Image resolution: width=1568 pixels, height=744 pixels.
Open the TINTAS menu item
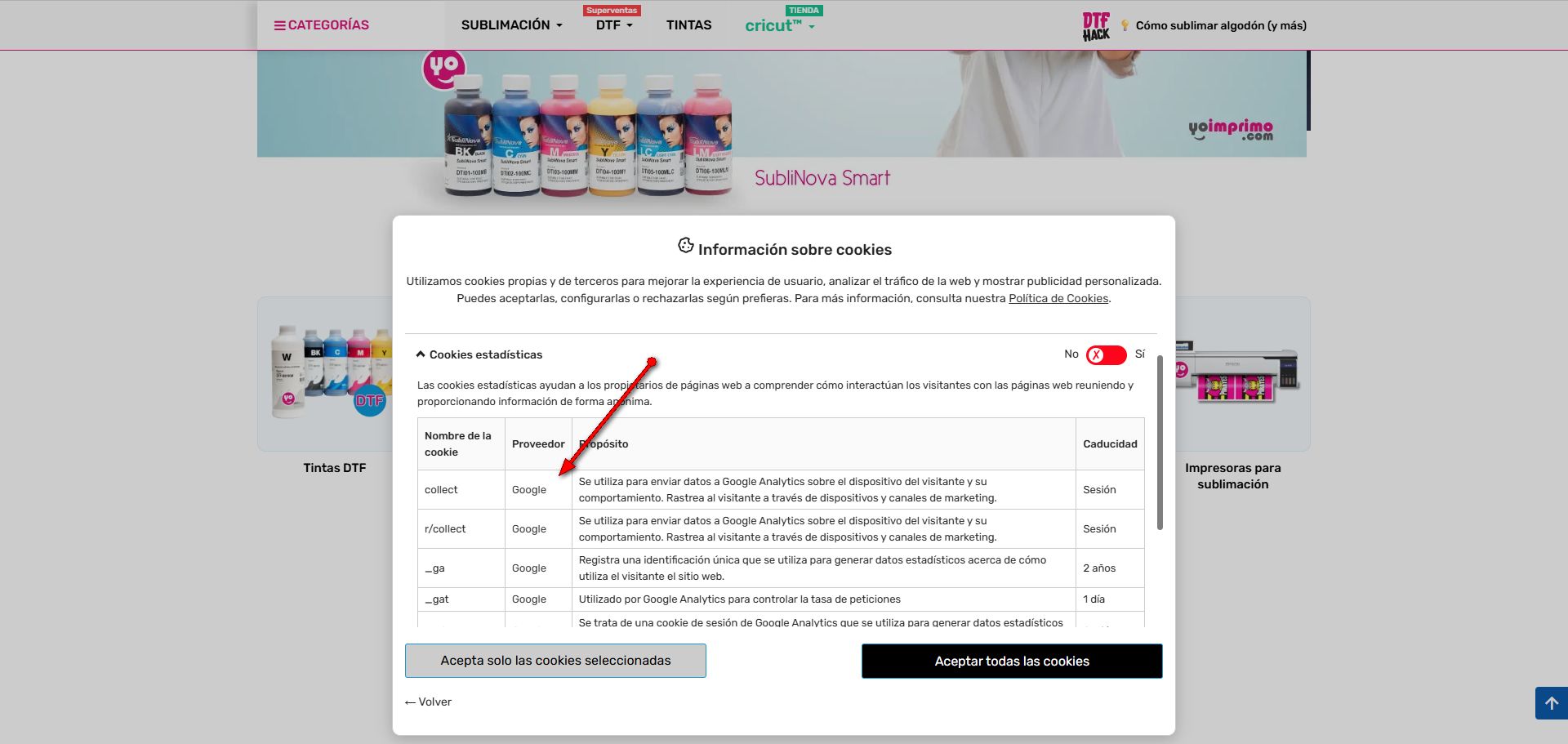[x=688, y=25]
